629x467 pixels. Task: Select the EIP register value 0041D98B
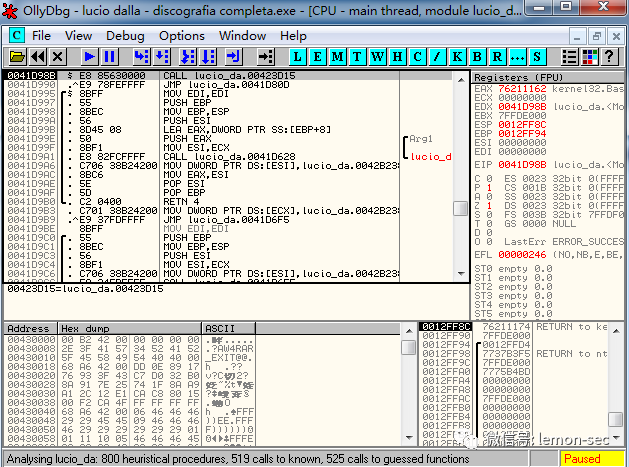[522, 164]
